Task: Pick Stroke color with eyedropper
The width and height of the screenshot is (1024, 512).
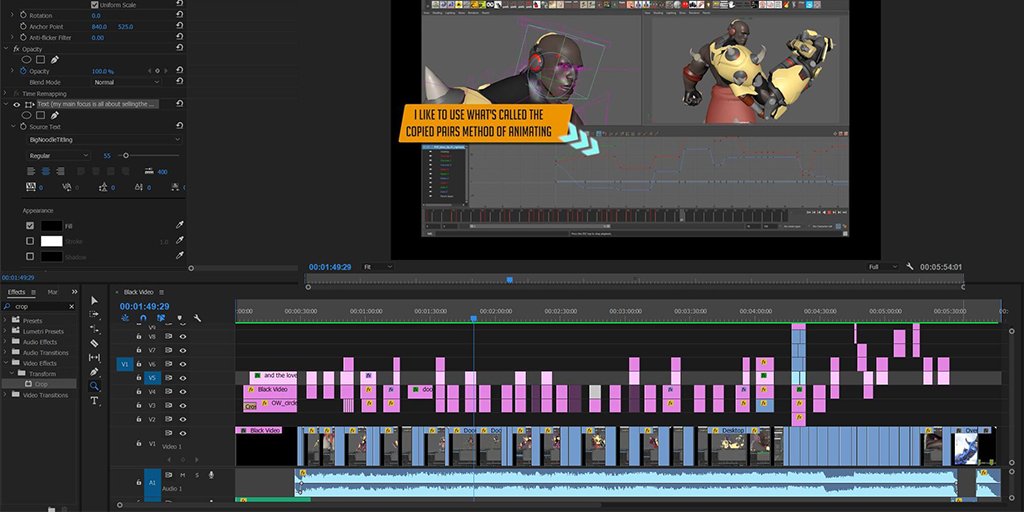Action: click(x=180, y=241)
